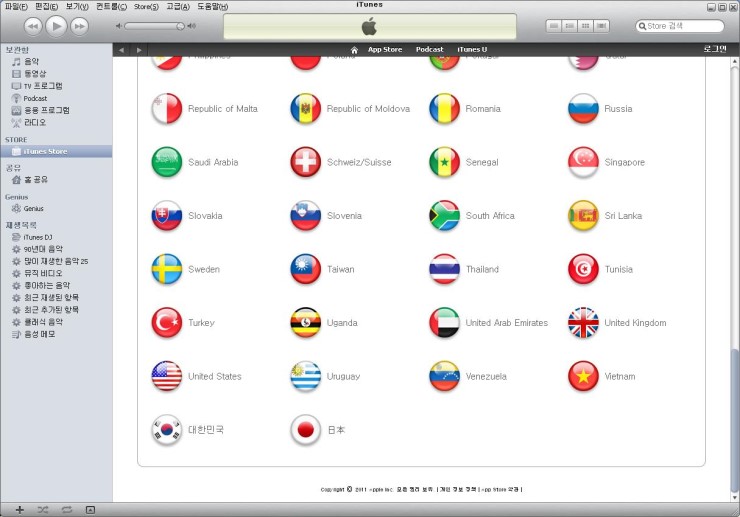Click the vertical scrollbar thumb
The height and width of the screenshot is (517, 740).
pos(734,420)
